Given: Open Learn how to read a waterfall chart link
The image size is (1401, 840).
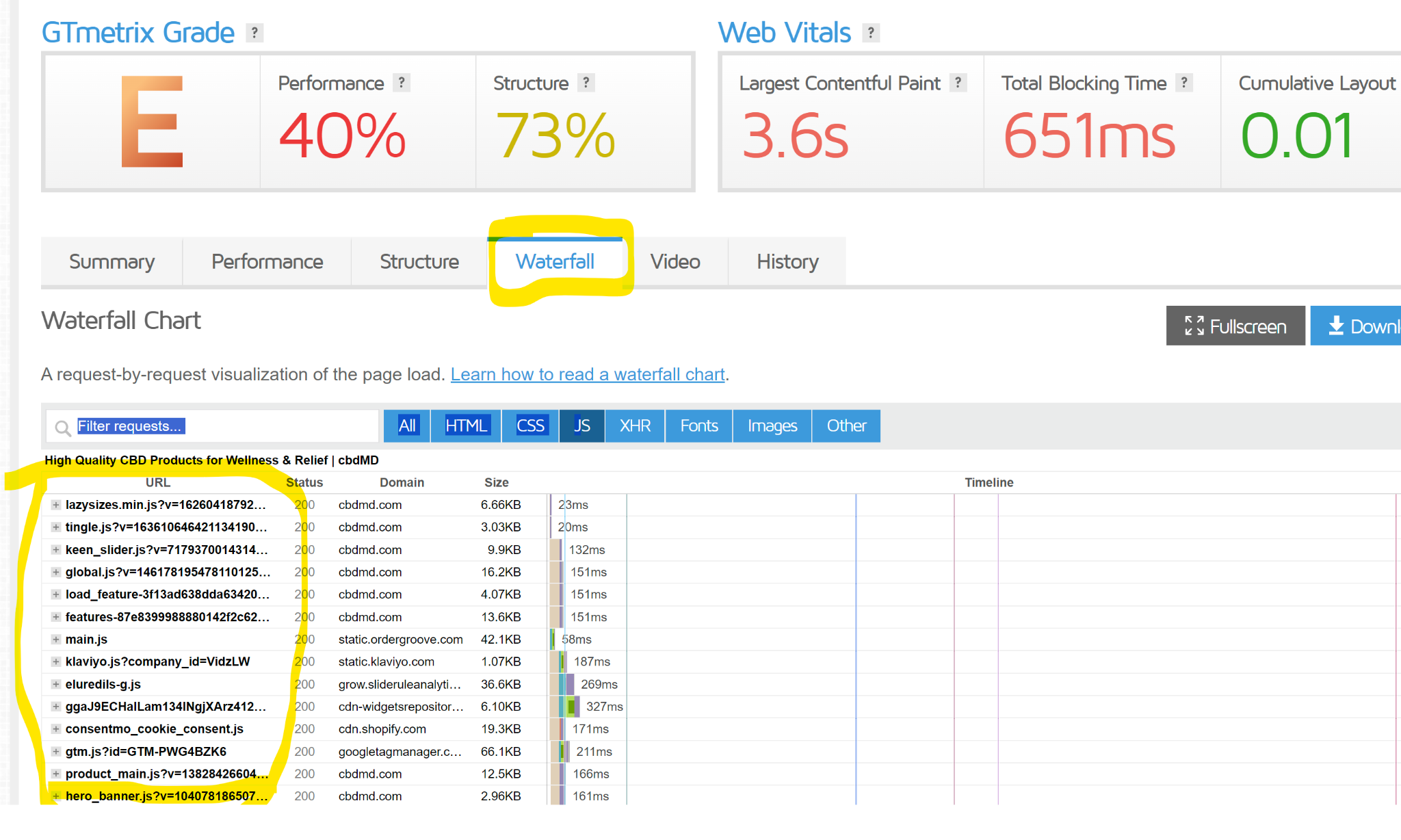Looking at the screenshot, I should 587,375.
